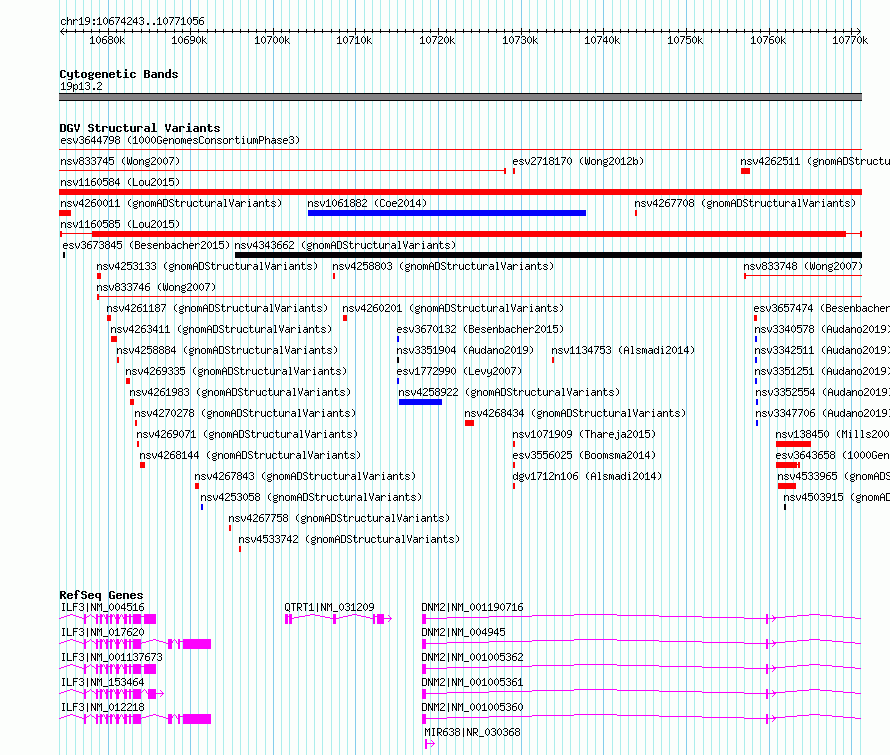Click nsv4261983 gnomAD variant label
Viewport: 890px width, 755px height.
click(240, 392)
